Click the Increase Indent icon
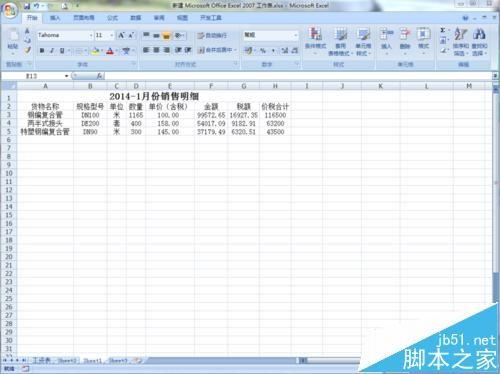500x374 pixels. (x=188, y=50)
